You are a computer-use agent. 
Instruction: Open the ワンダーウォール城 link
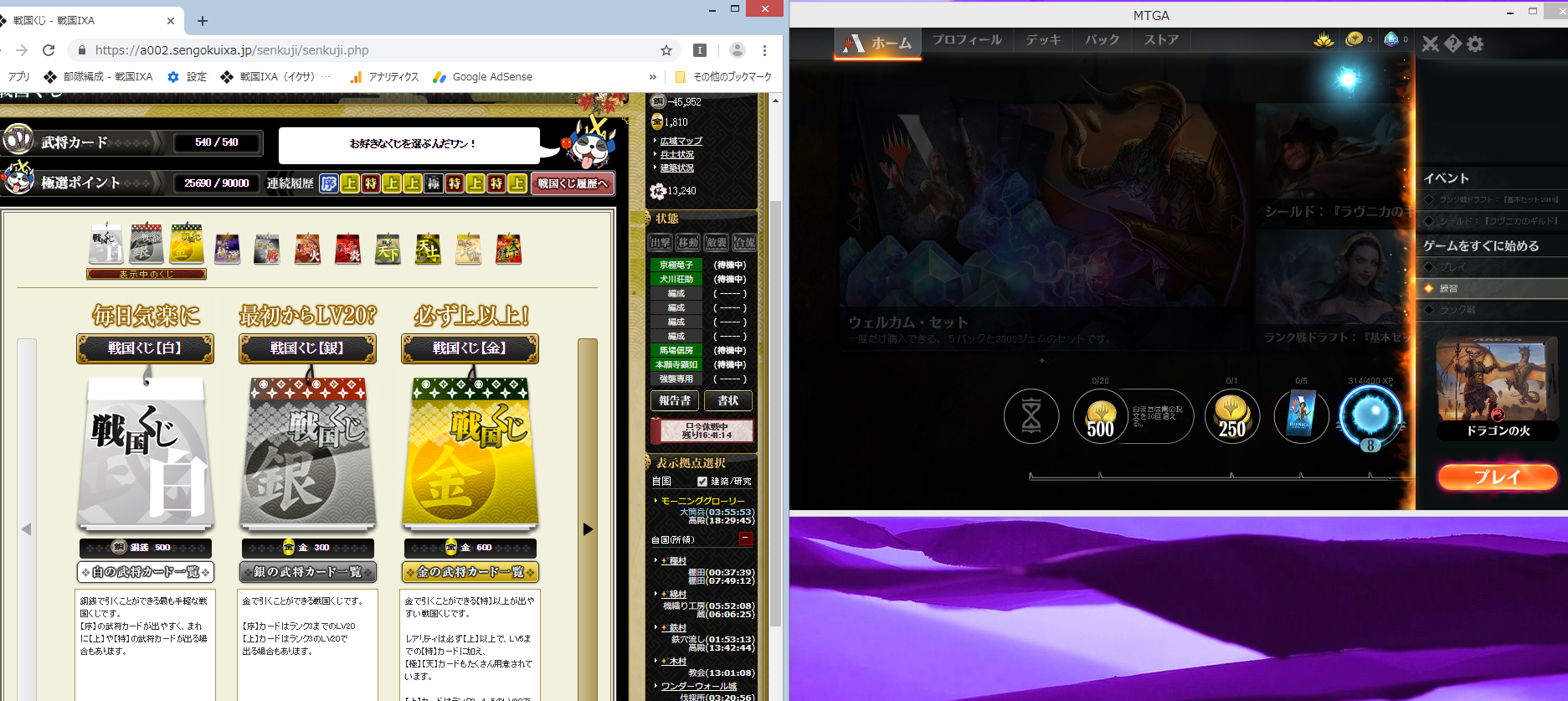699,686
